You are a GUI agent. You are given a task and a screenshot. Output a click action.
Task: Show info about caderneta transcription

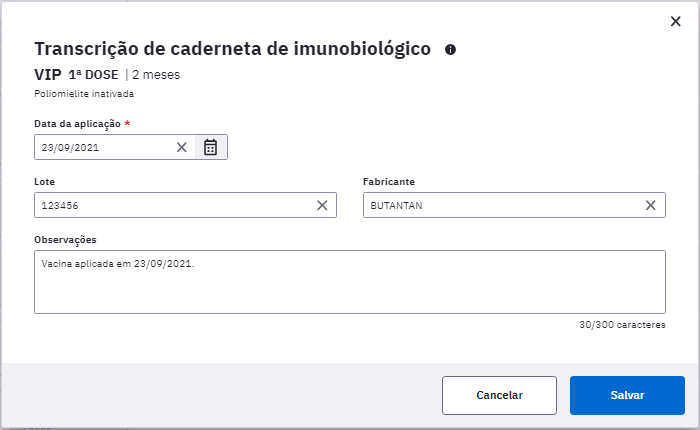pos(450,50)
